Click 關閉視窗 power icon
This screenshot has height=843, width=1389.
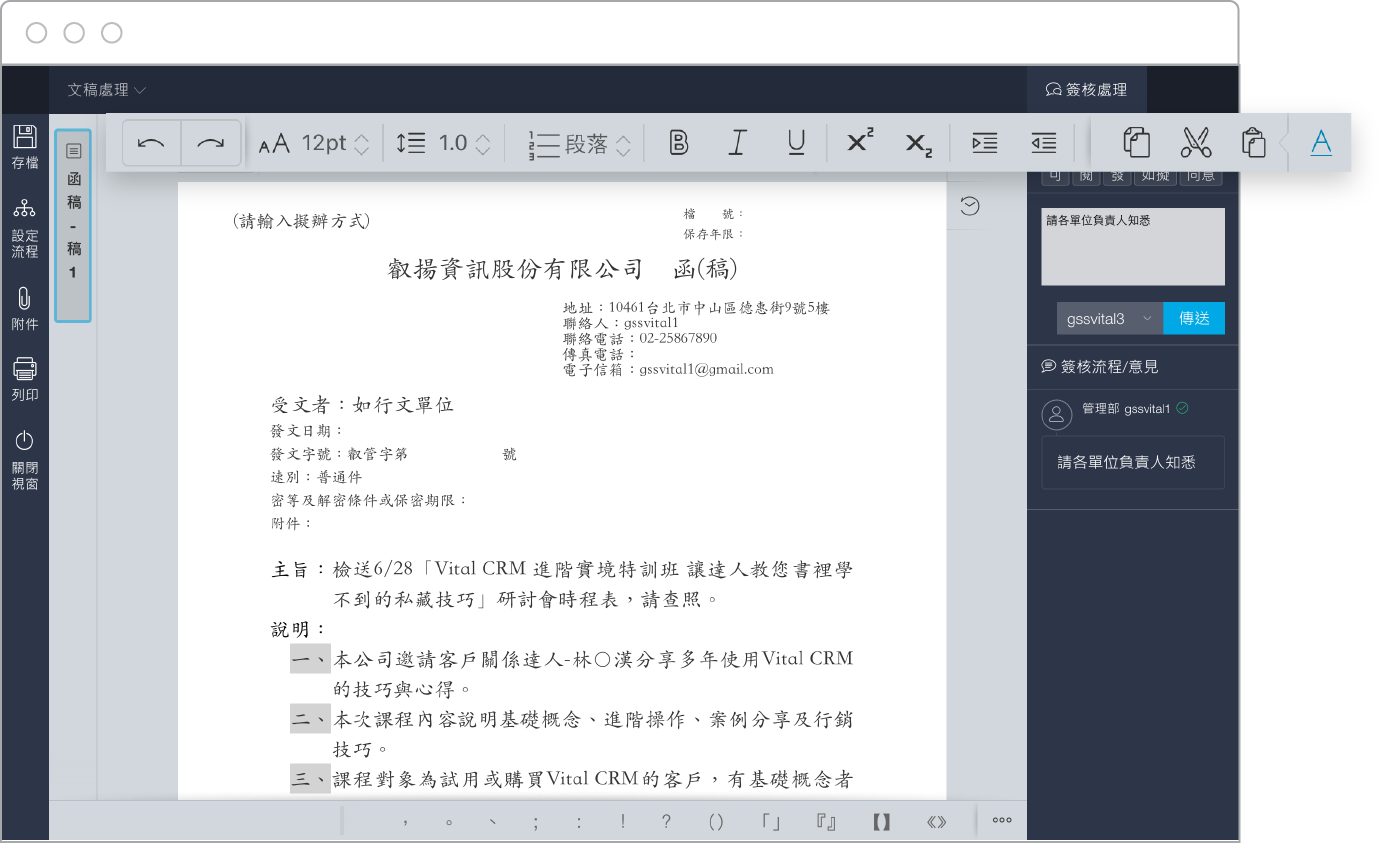coord(25,460)
